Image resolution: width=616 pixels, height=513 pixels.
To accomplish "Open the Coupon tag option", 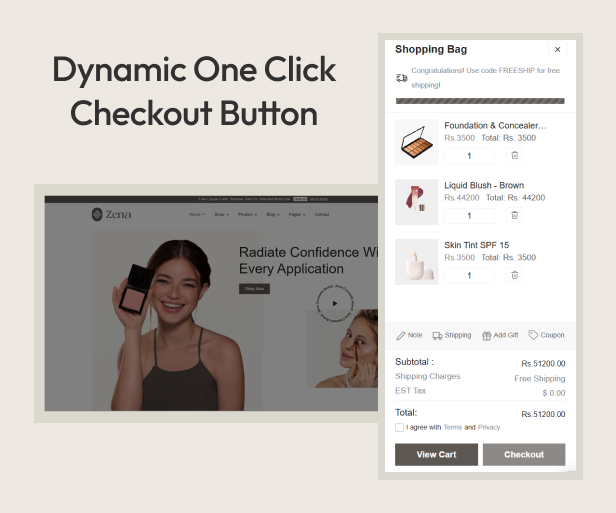I will [x=546, y=336].
